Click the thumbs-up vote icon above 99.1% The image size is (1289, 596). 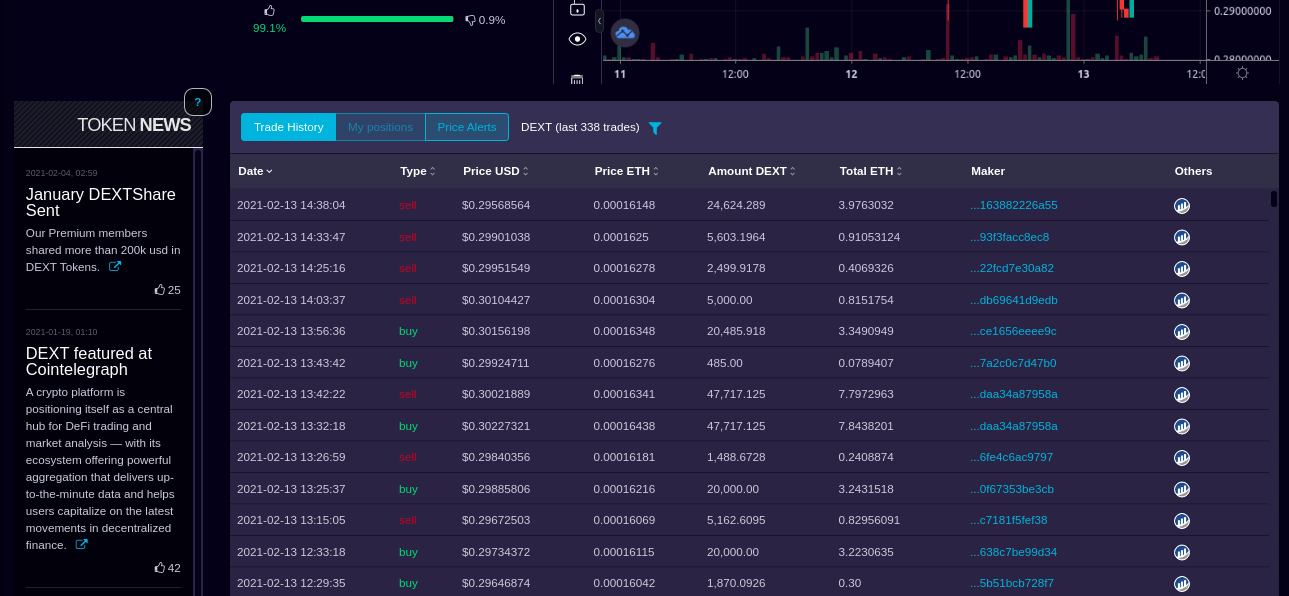(269, 10)
